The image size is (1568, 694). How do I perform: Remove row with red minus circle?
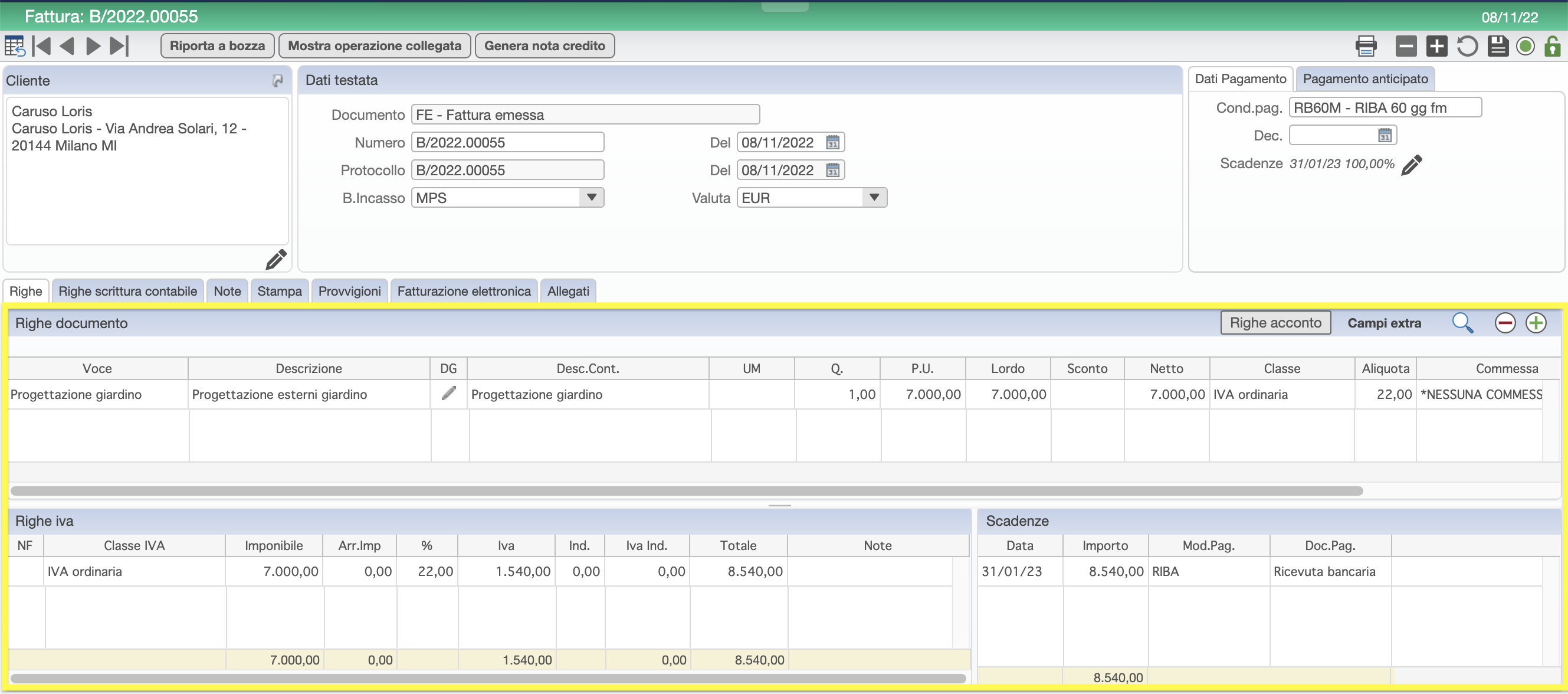click(x=1505, y=323)
